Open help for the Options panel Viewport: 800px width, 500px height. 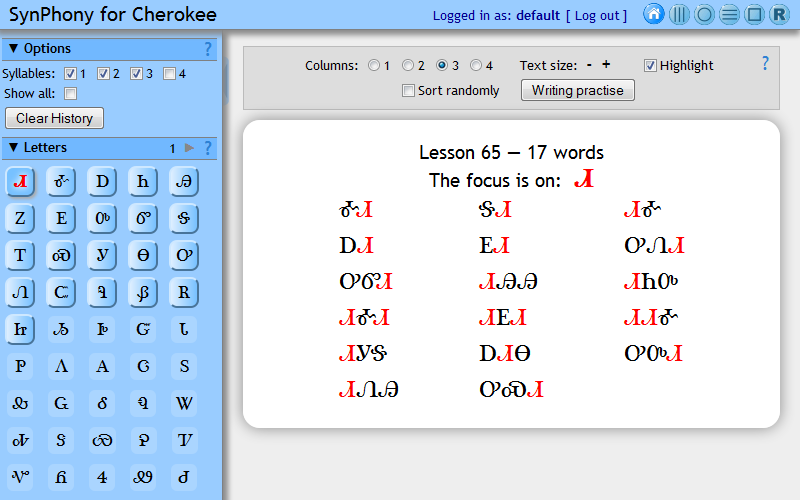(208, 49)
